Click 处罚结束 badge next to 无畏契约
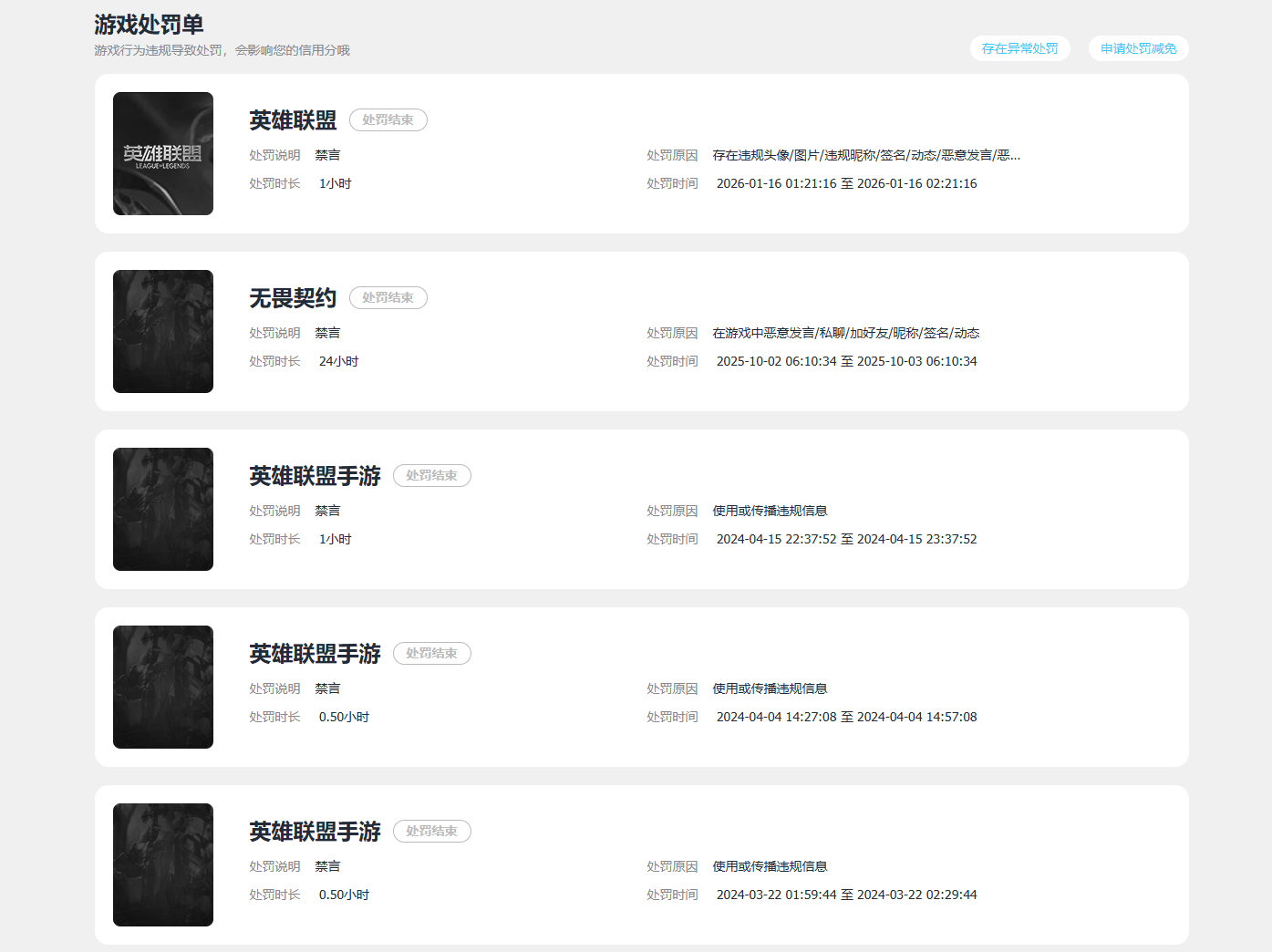The image size is (1272, 952). click(x=388, y=297)
